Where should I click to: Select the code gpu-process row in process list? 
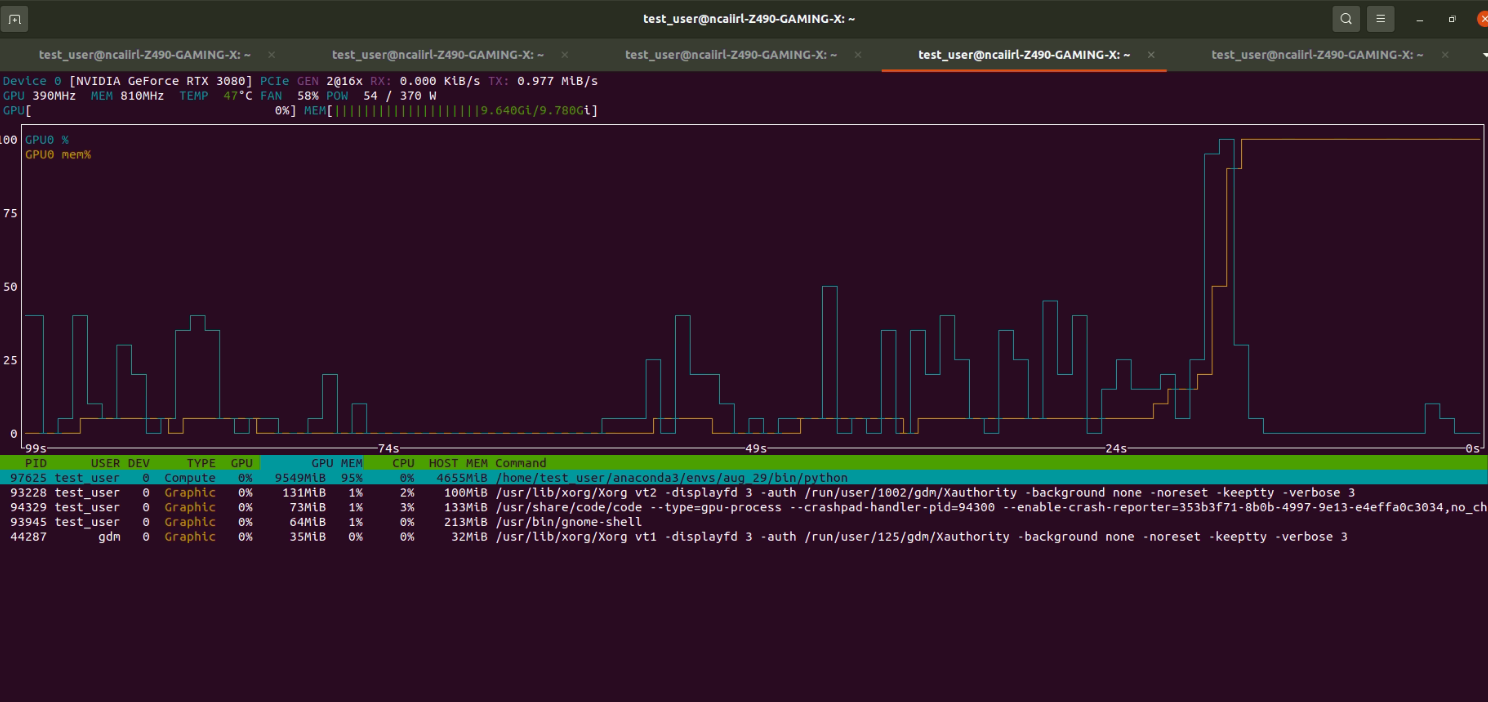[x=400, y=506]
